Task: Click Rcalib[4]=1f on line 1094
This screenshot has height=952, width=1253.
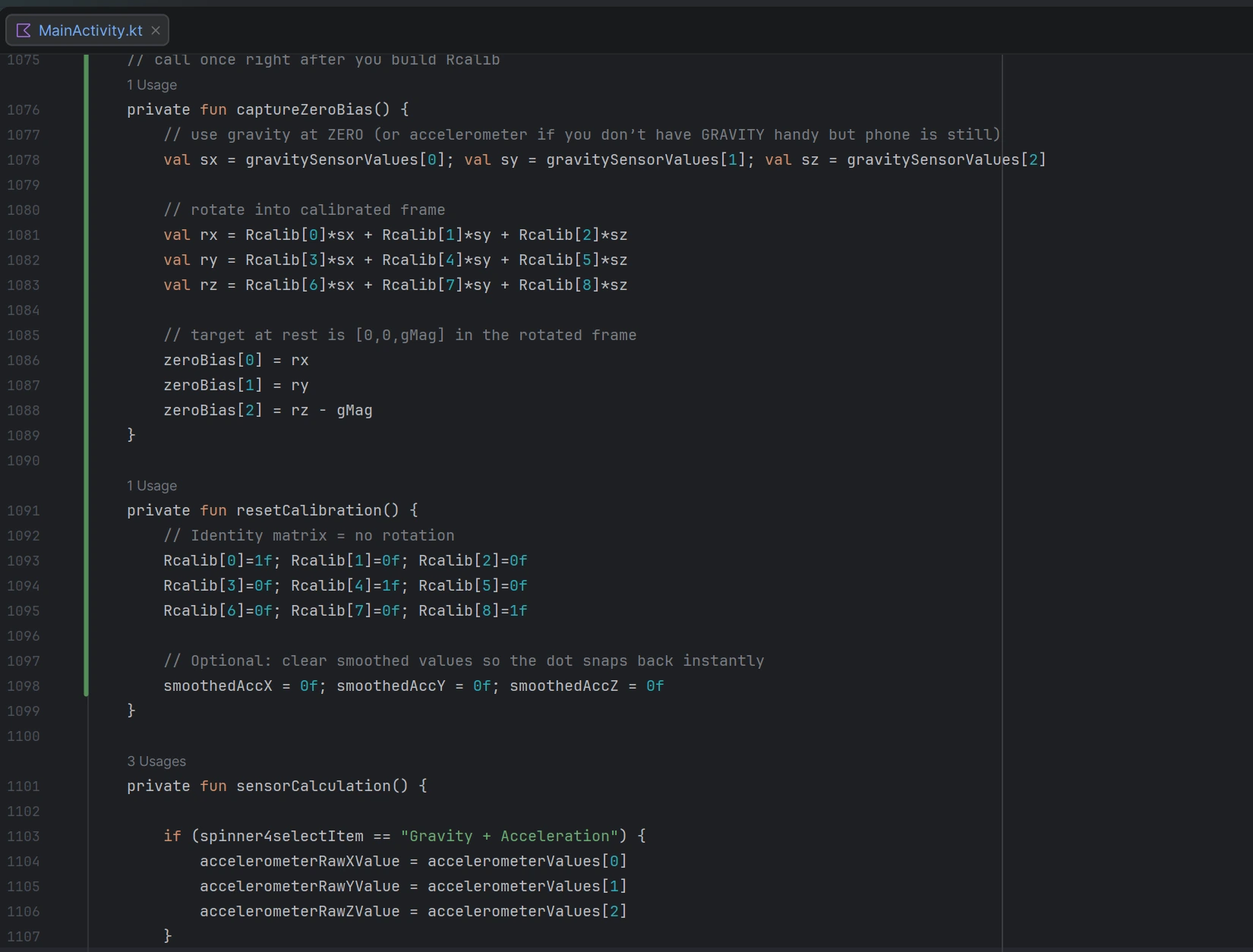Action: [x=346, y=585]
